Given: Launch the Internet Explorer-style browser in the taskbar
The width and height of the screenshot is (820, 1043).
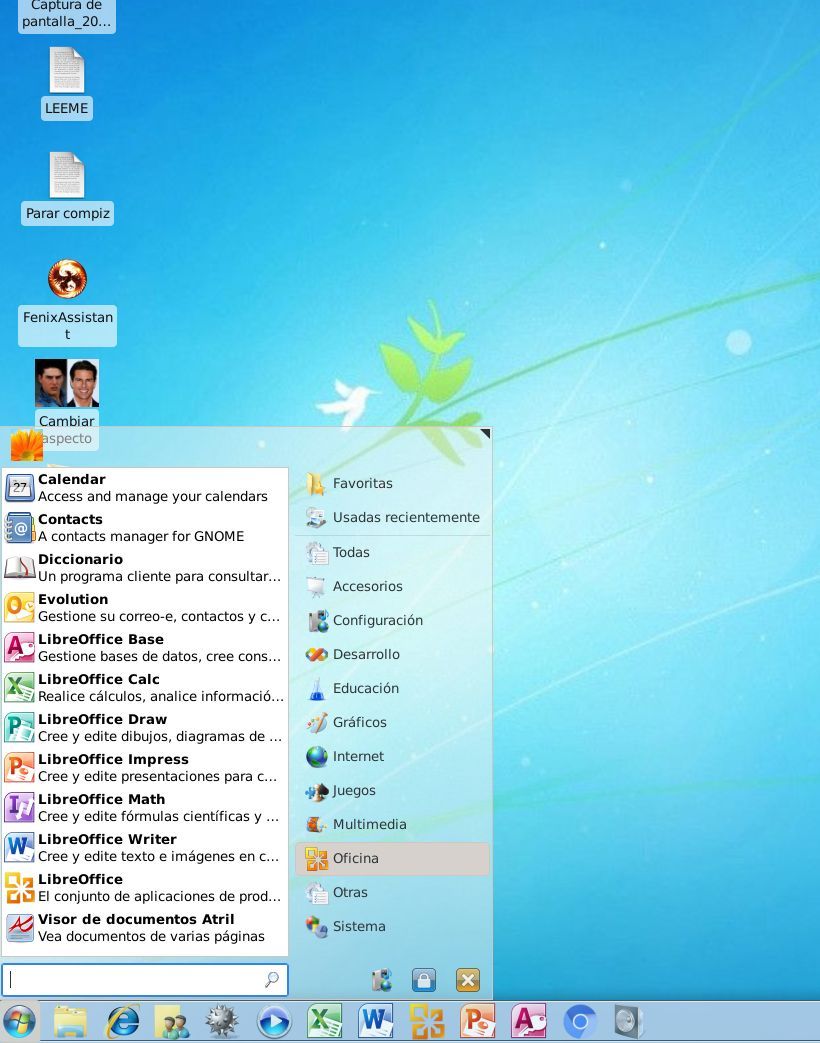Looking at the screenshot, I should [x=123, y=1022].
